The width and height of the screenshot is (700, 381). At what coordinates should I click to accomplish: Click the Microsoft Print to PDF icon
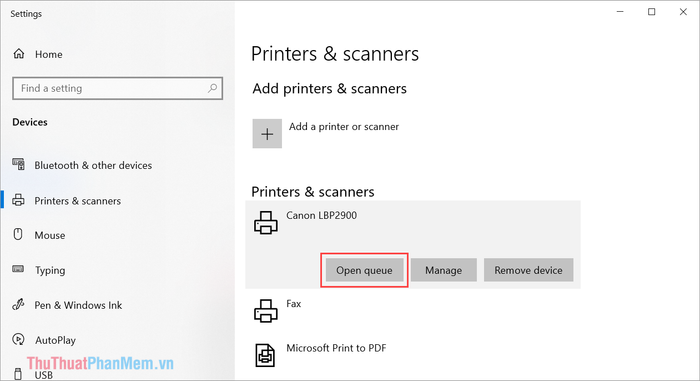[x=265, y=355]
